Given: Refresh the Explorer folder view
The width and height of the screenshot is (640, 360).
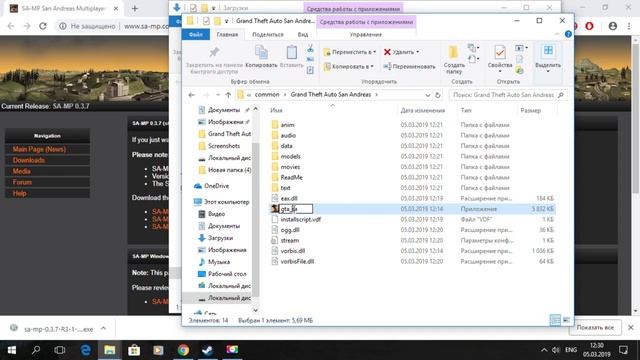Looking at the screenshot, I should pyautogui.click(x=438, y=95).
